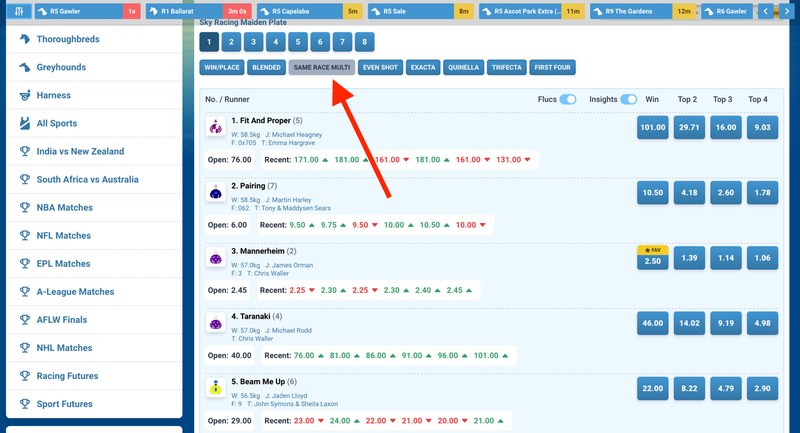Image resolution: width=800 pixels, height=433 pixels.
Task: Select Pairing Win odds 10.50
Action: pos(653,193)
